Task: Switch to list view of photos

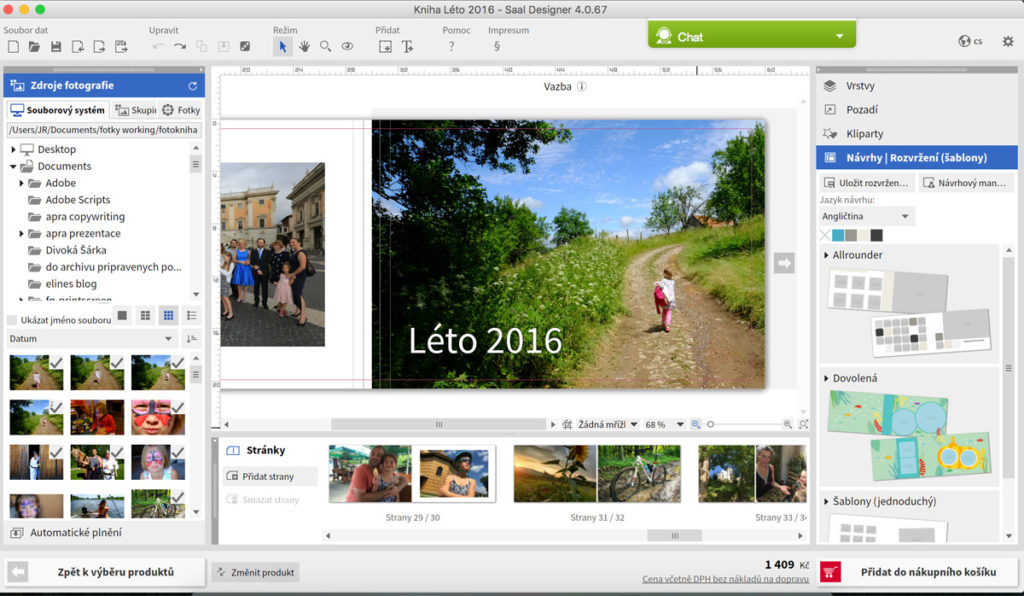Action: coord(191,316)
